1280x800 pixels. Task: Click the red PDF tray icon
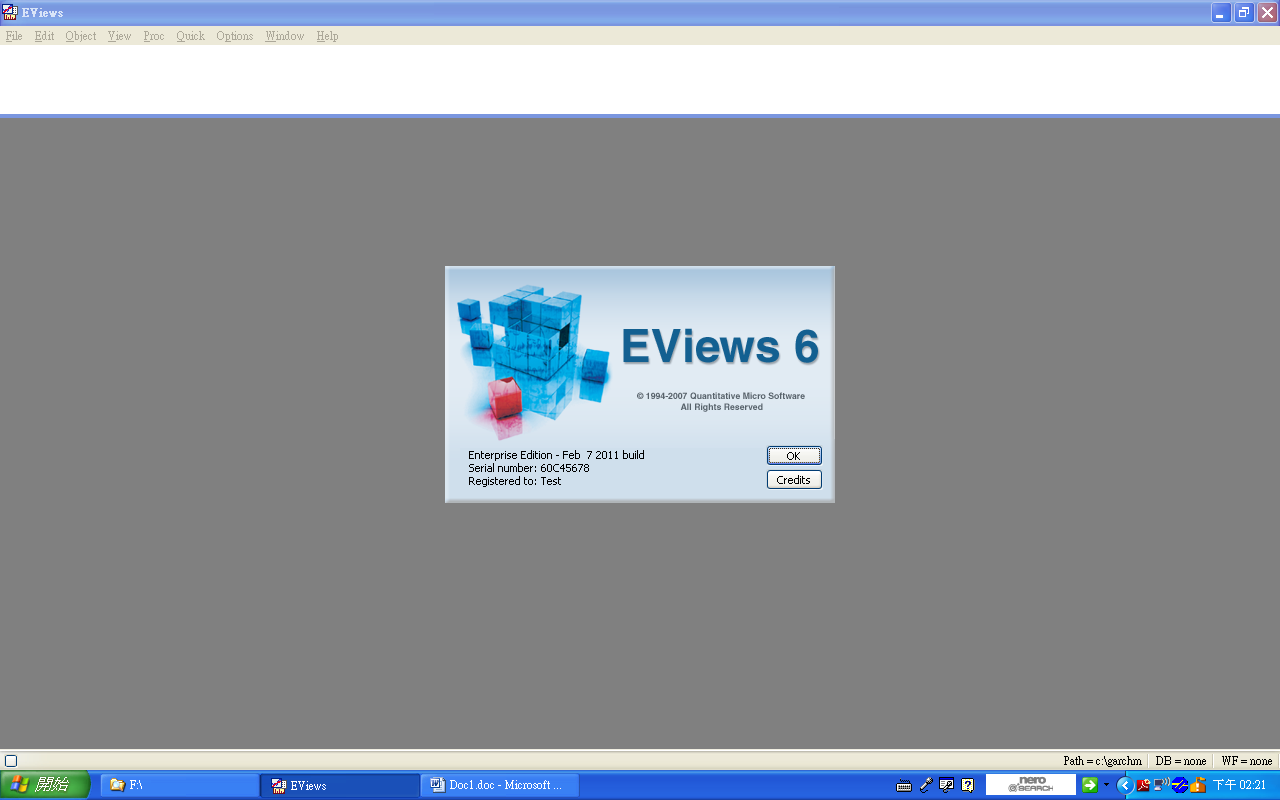click(x=1143, y=785)
